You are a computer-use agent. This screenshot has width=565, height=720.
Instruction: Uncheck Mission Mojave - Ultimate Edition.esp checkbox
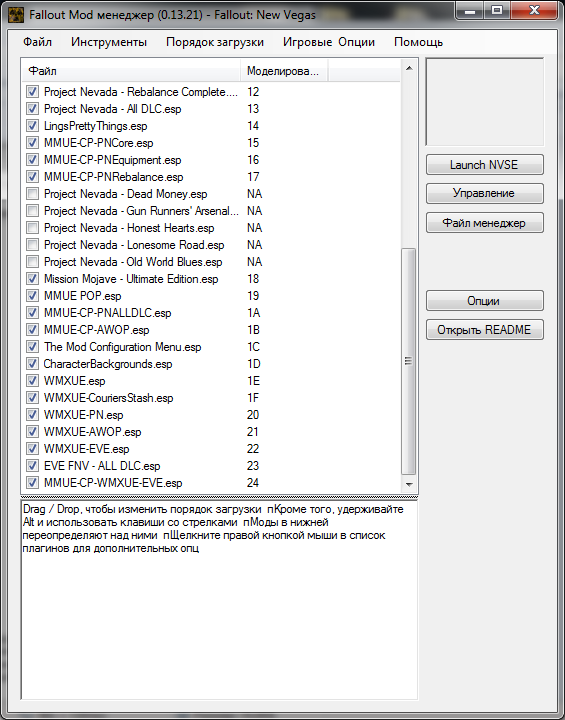pos(32,279)
